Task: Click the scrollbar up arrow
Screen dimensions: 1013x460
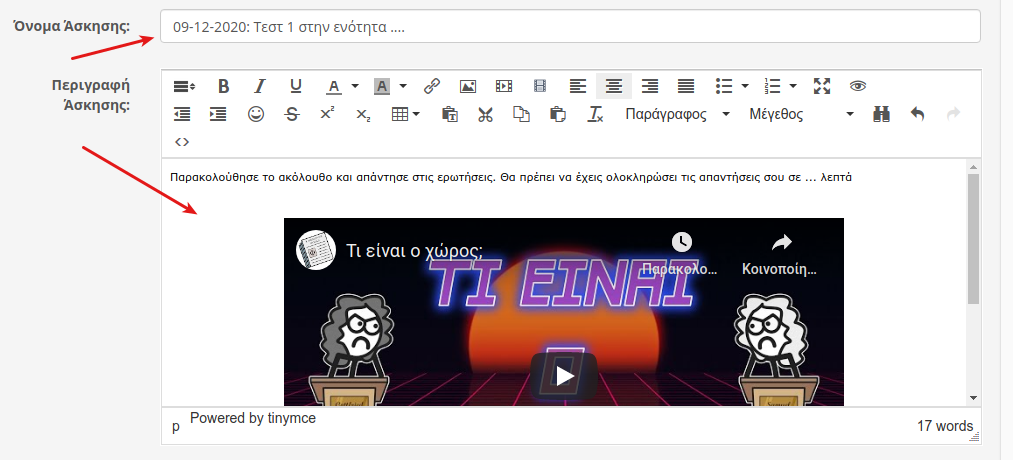Action: pos(974,167)
